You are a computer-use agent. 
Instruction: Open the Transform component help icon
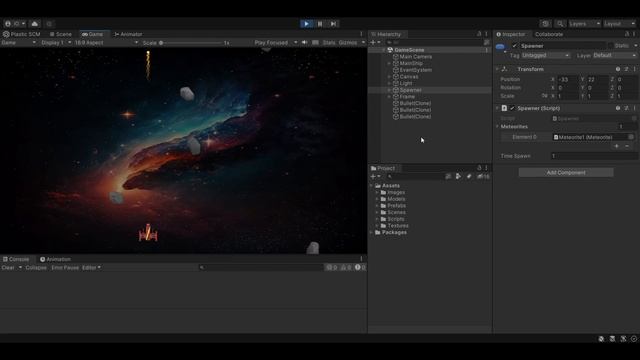(x=618, y=69)
